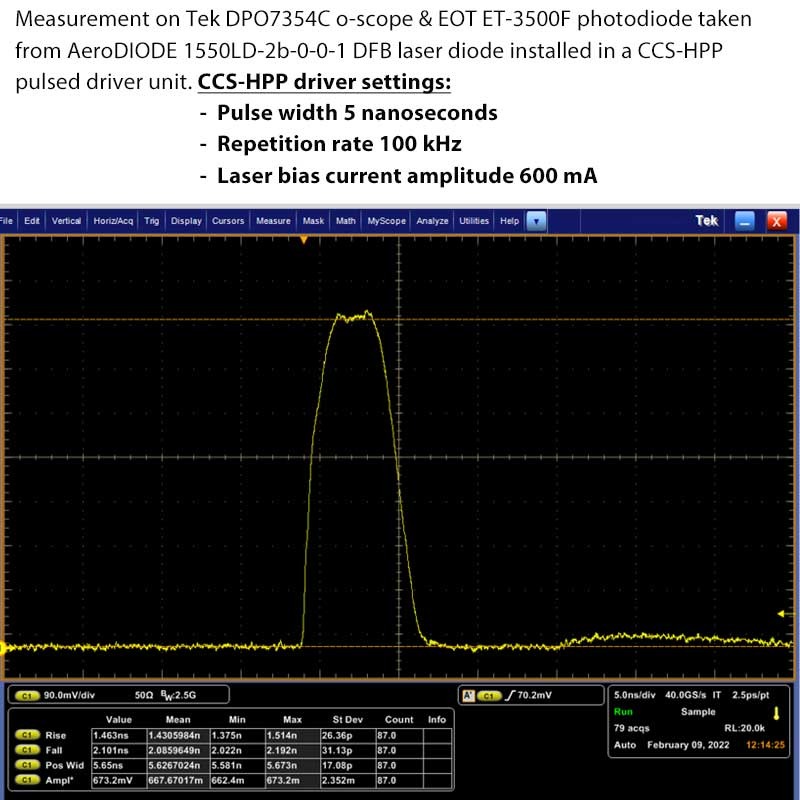Image resolution: width=800 pixels, height=800 pixels.
Task: Close the Tek scope application
Action: pos(777,221)
